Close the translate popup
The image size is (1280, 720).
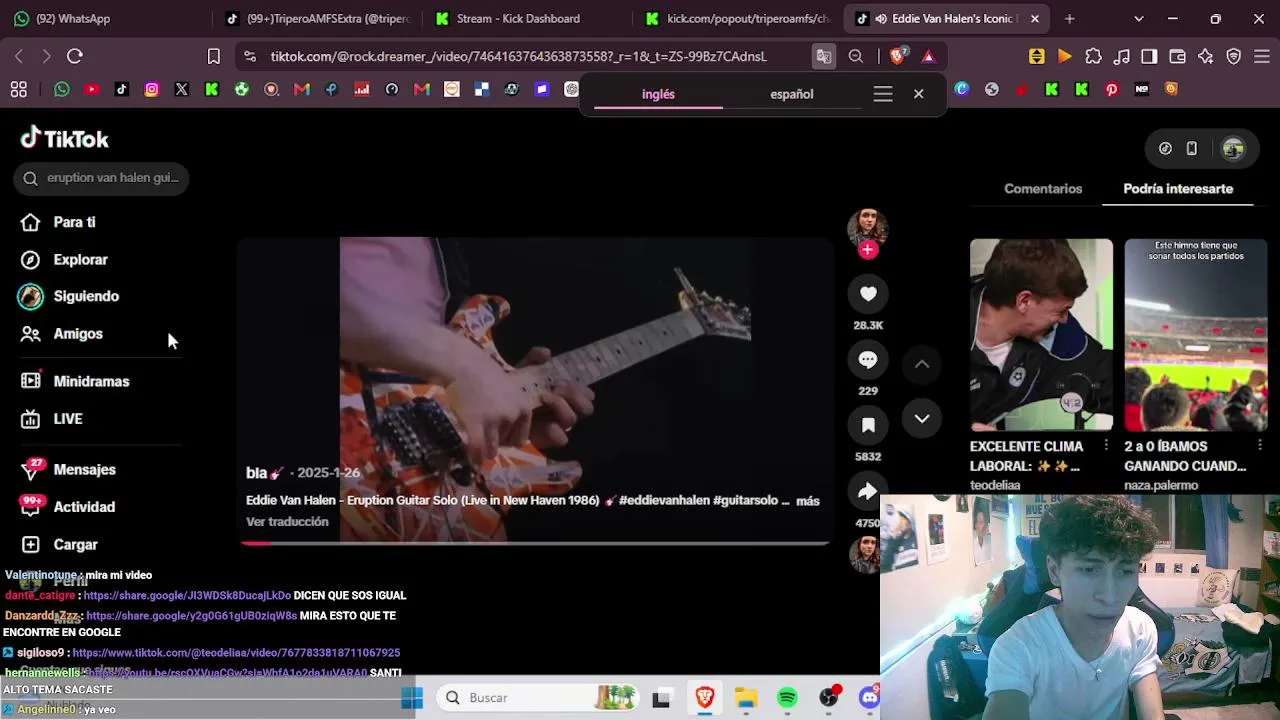point(918,94)
